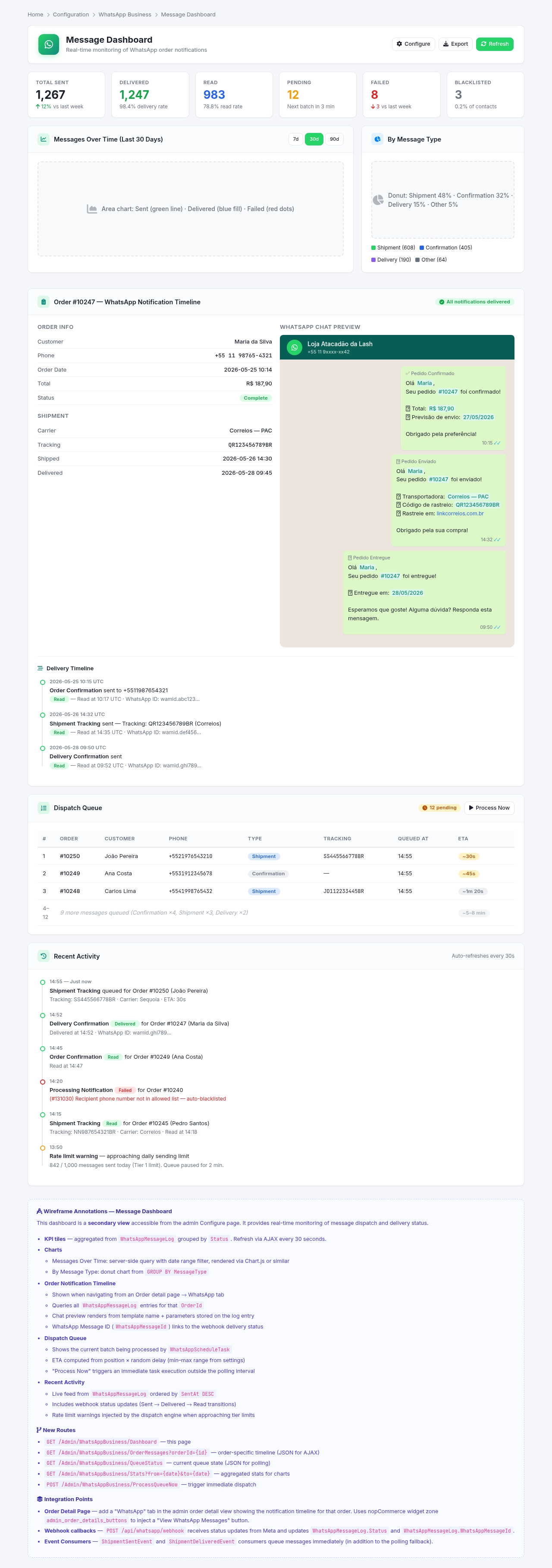Click the Shipment tag for João Pereira
Image resolution: width=552 pixels, height=1568 pixels.
pyautogui.click(x=264, y=856)
